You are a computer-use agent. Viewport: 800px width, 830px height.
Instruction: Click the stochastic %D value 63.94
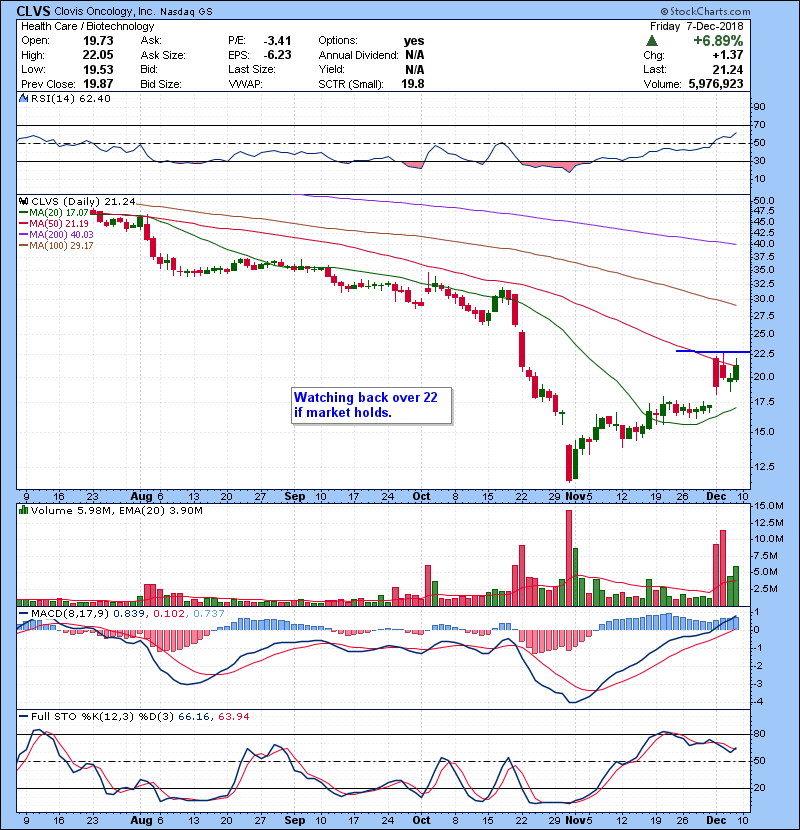pos(233,717)
